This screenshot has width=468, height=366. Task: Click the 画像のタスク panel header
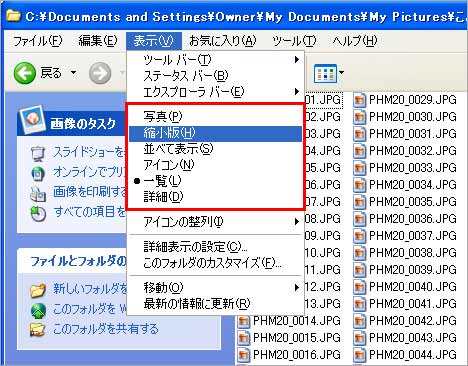click(x=72, y=124)
